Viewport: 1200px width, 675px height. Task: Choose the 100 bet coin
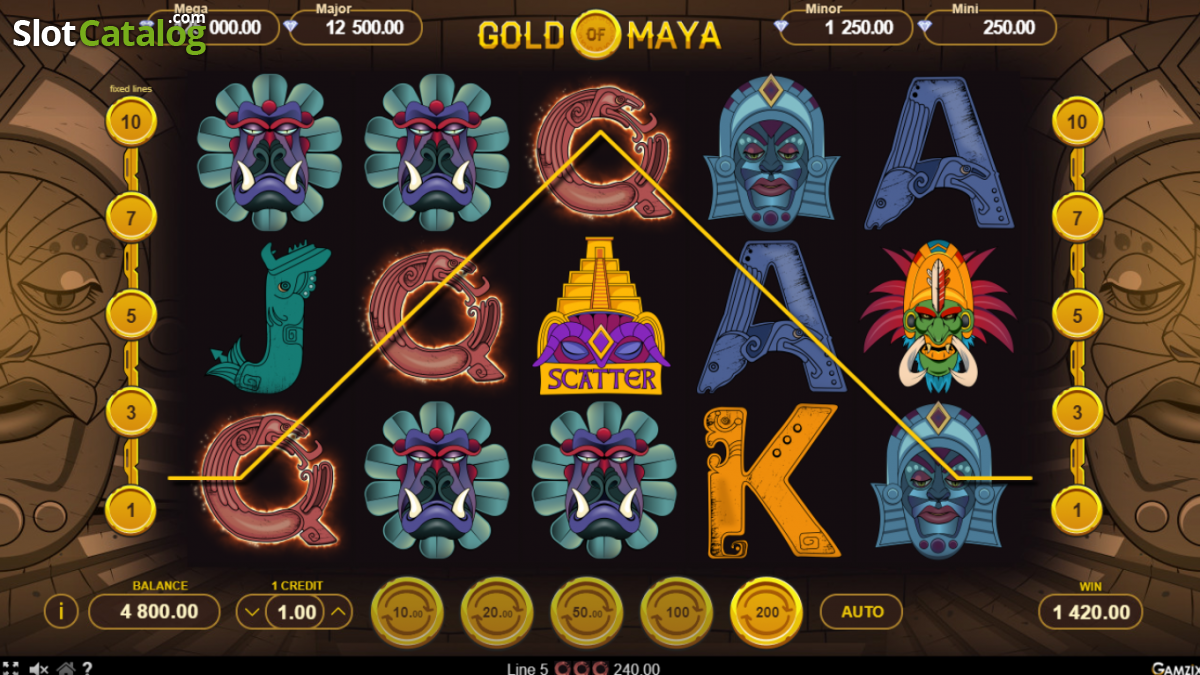tap(677, 612)
